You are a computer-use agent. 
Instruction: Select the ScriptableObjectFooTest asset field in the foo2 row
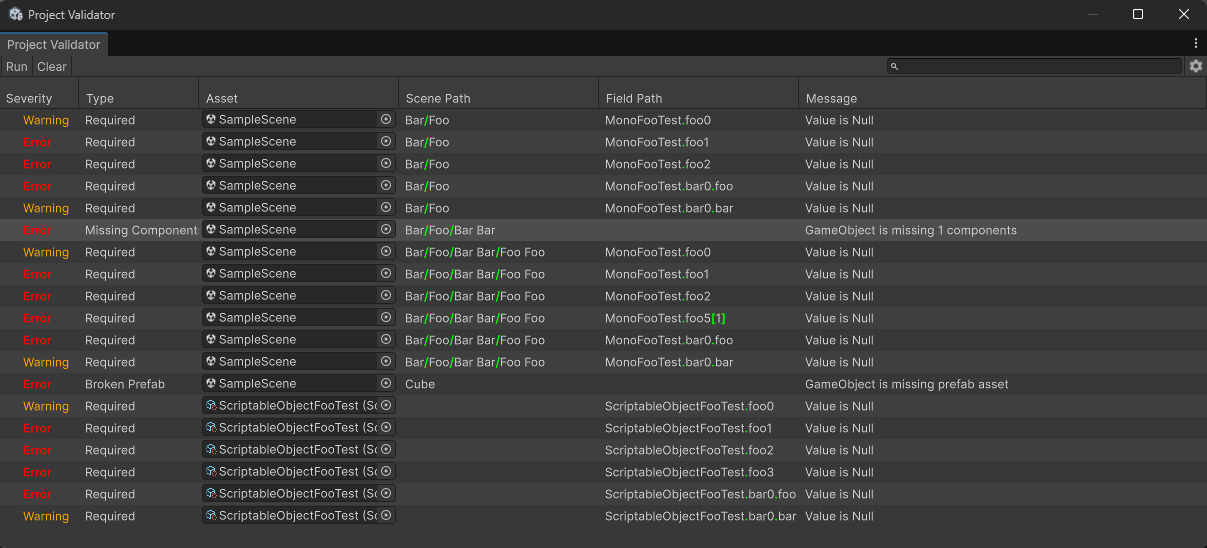click(x=298, y=449)
